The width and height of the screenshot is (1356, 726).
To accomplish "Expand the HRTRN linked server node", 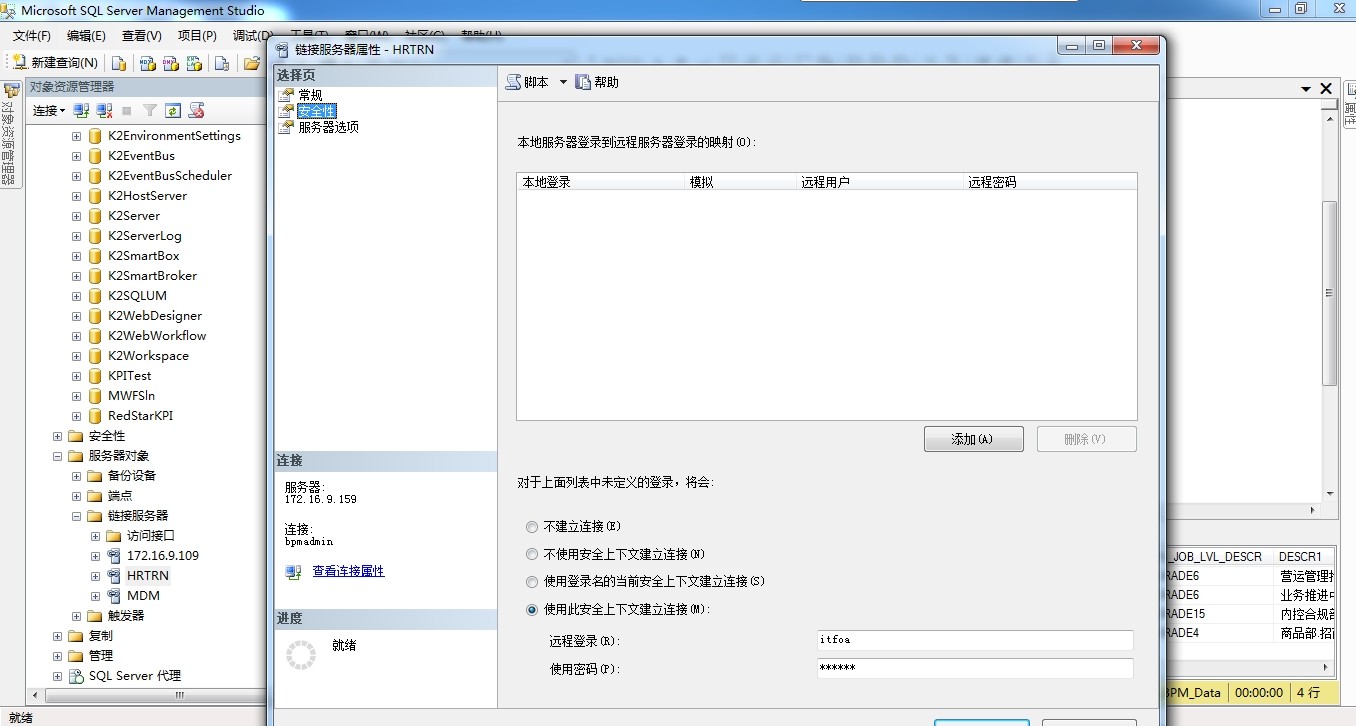I will [x=96, y=575].
